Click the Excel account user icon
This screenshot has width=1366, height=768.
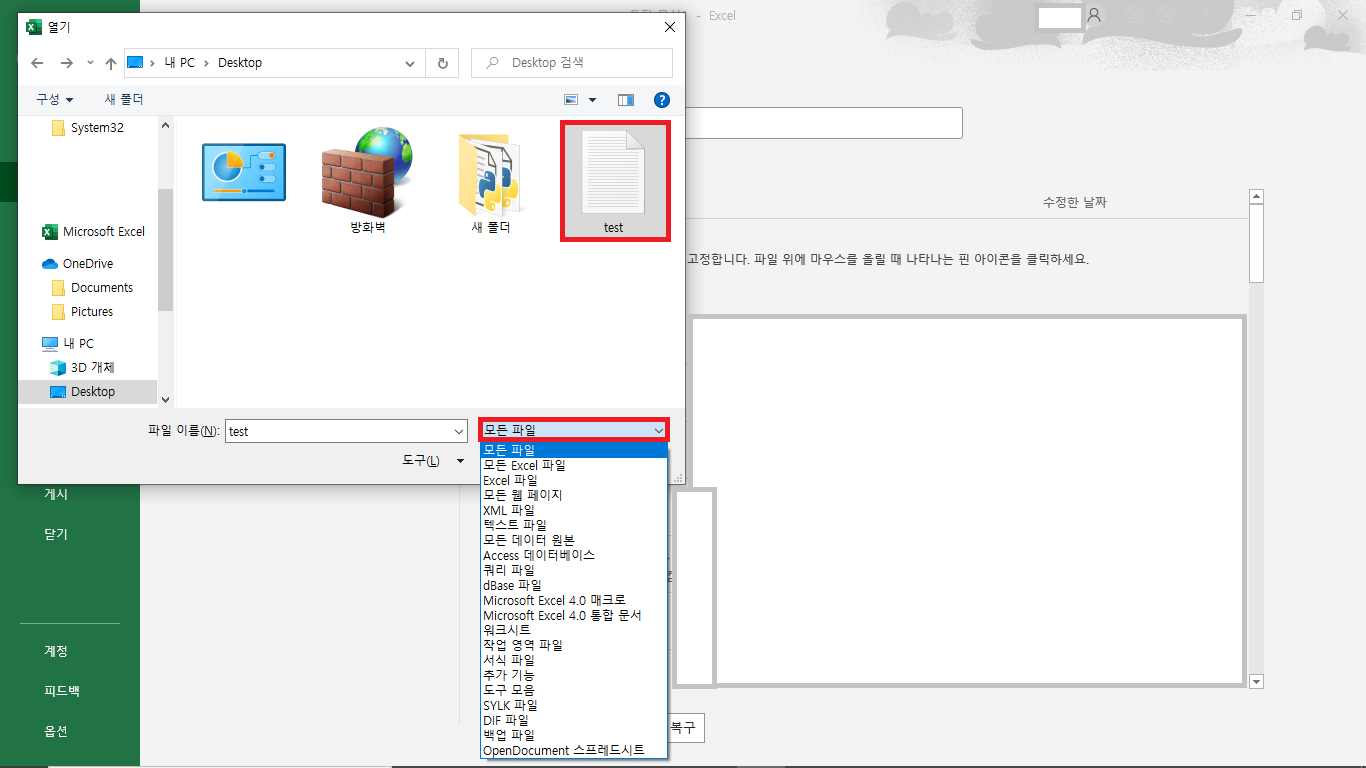[x=1094, y=16]
